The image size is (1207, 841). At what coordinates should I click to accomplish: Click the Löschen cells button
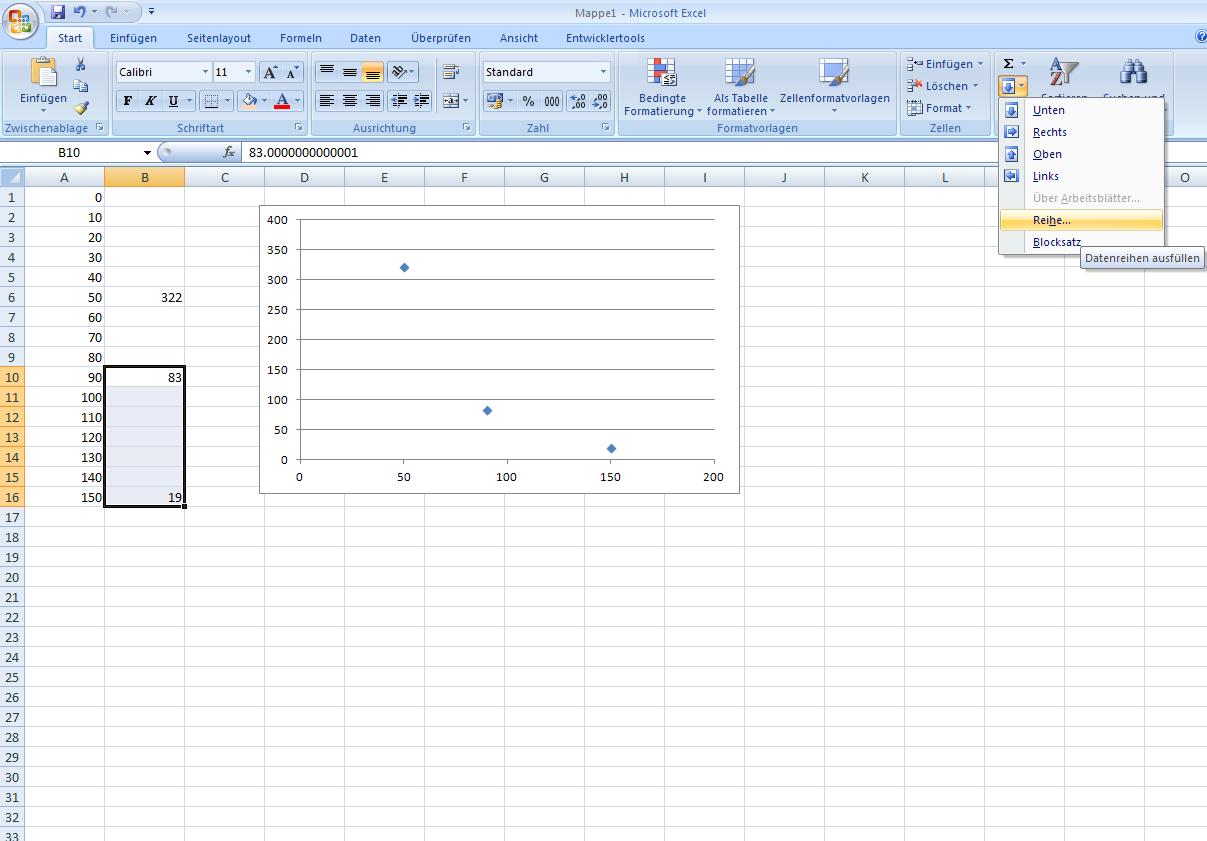(x=944, y=86)
